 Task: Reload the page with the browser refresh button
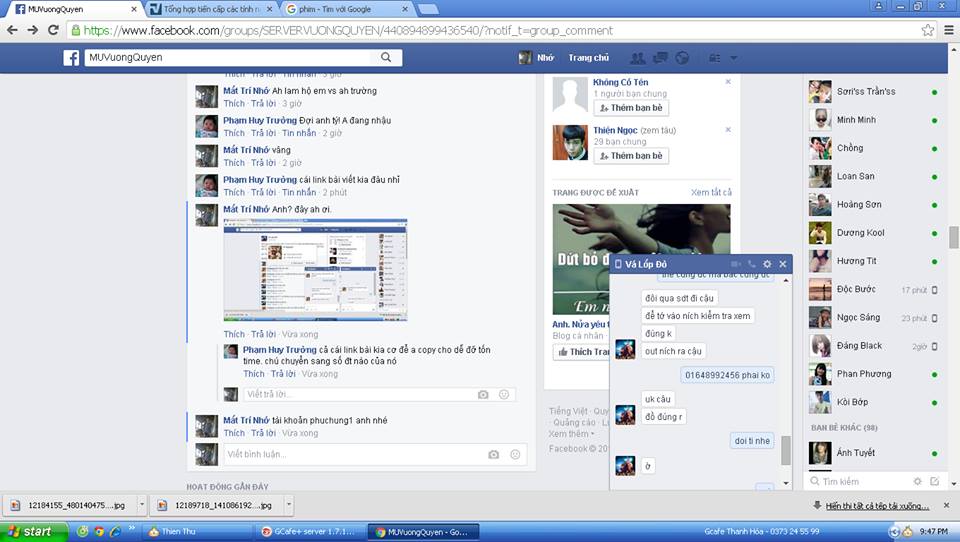(54, 30)
